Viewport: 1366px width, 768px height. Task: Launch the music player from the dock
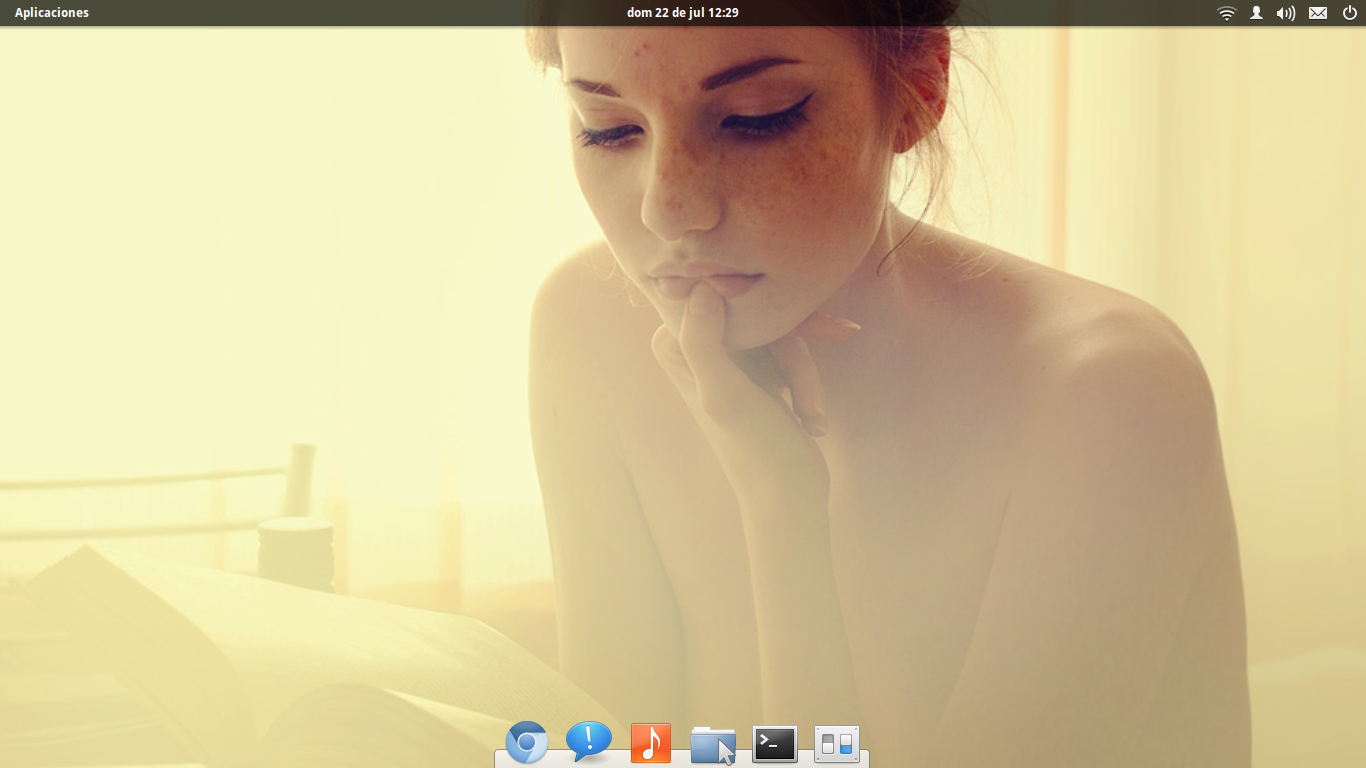[651, 744]
